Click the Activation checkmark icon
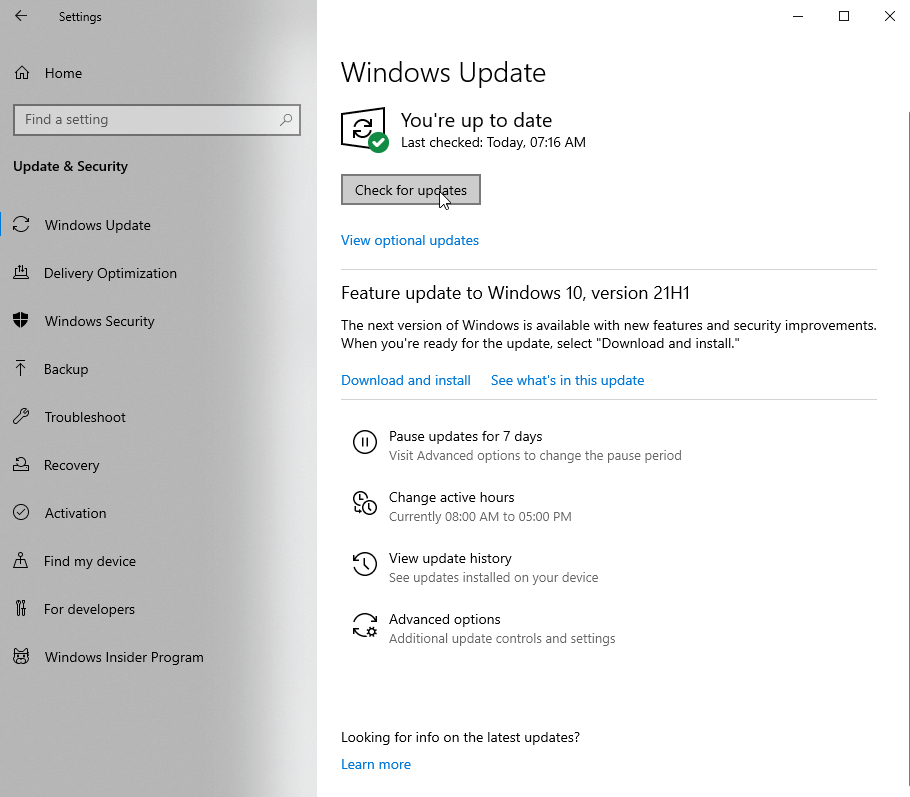This screenshot has height=797, width=910. (x=20, y=513)
